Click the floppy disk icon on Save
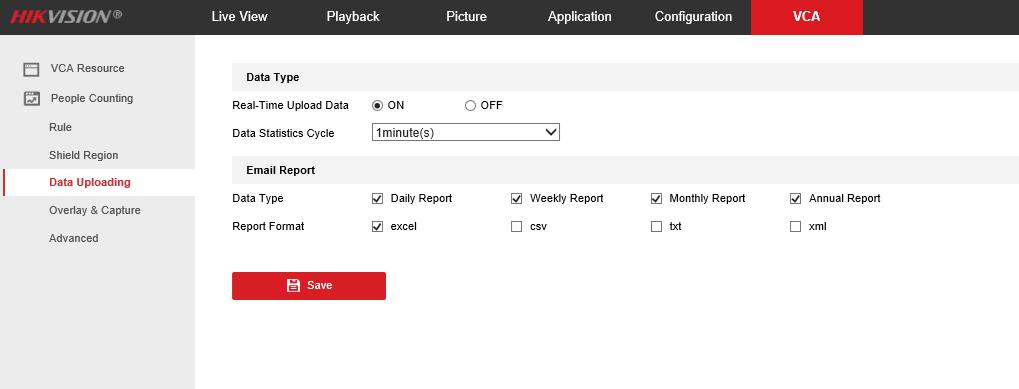Viewport: 1019px width, 389px height. (x=293, y=285)
